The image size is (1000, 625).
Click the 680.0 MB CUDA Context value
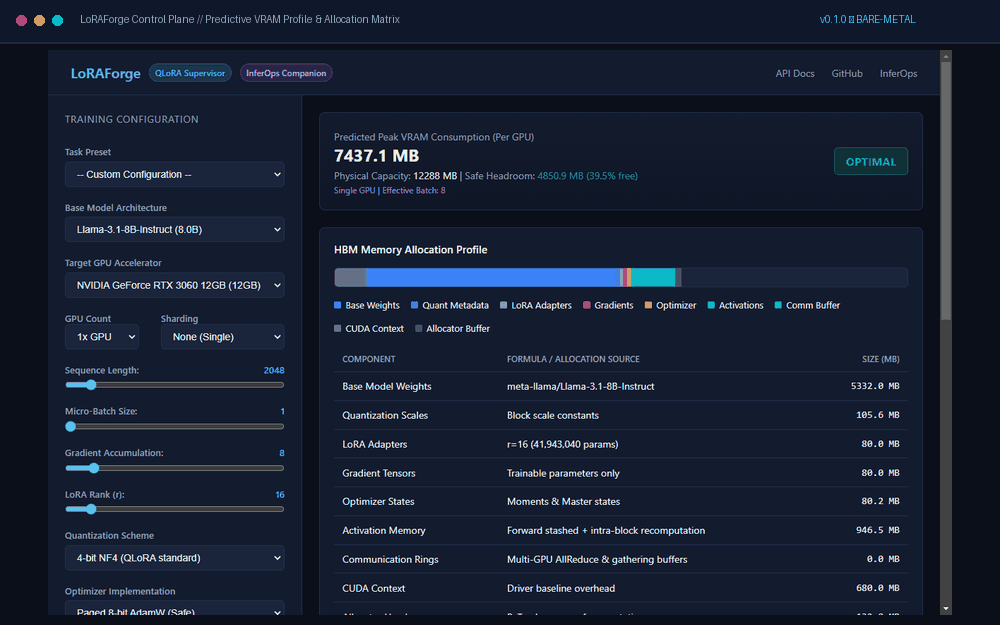[878, 588]
